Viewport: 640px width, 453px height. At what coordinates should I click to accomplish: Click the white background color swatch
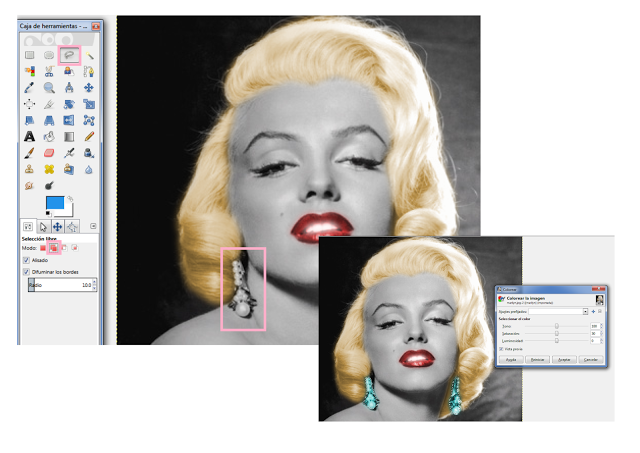click(x=68, y=212)
